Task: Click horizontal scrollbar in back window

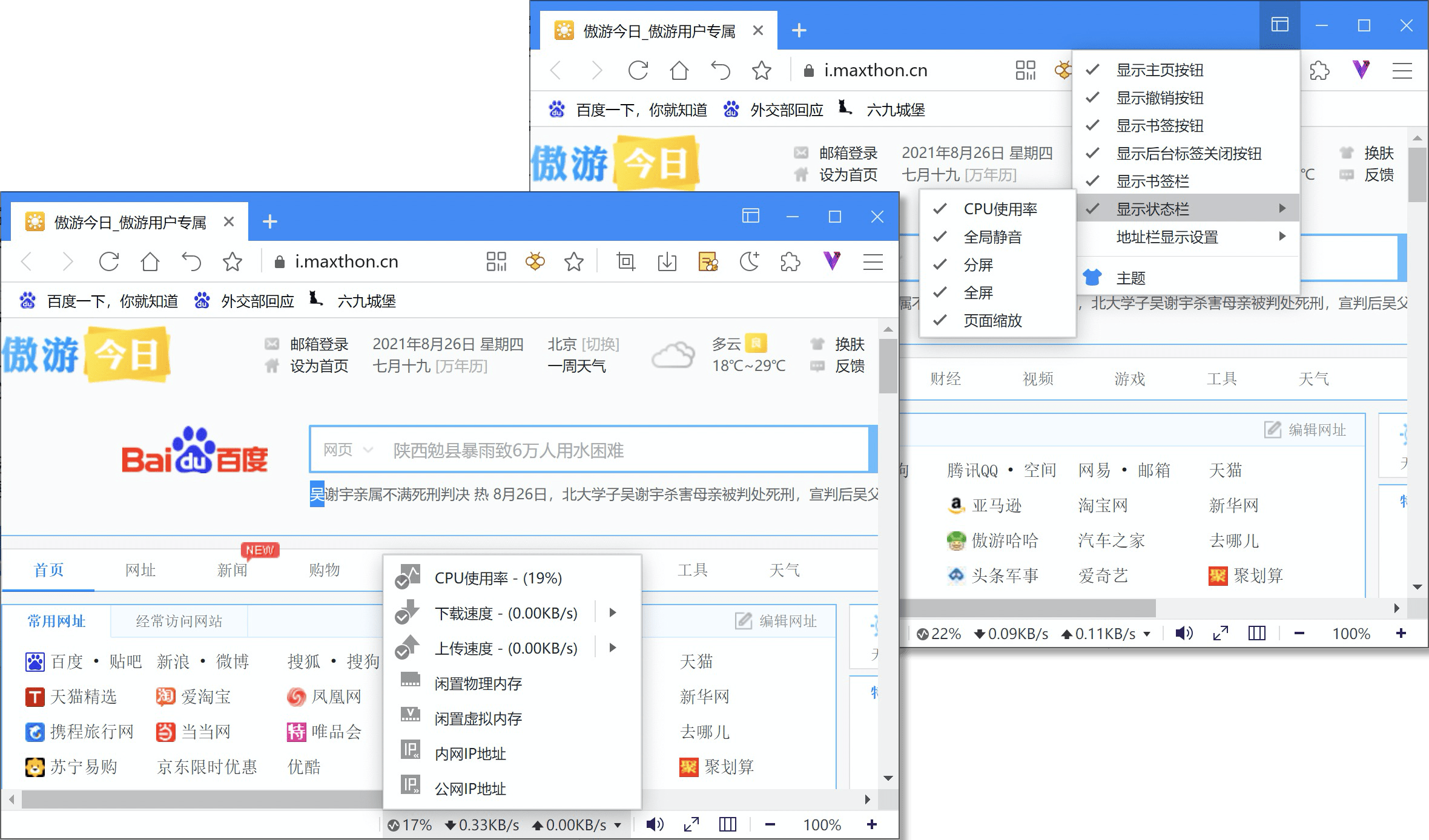Action: click(1028, 607)
